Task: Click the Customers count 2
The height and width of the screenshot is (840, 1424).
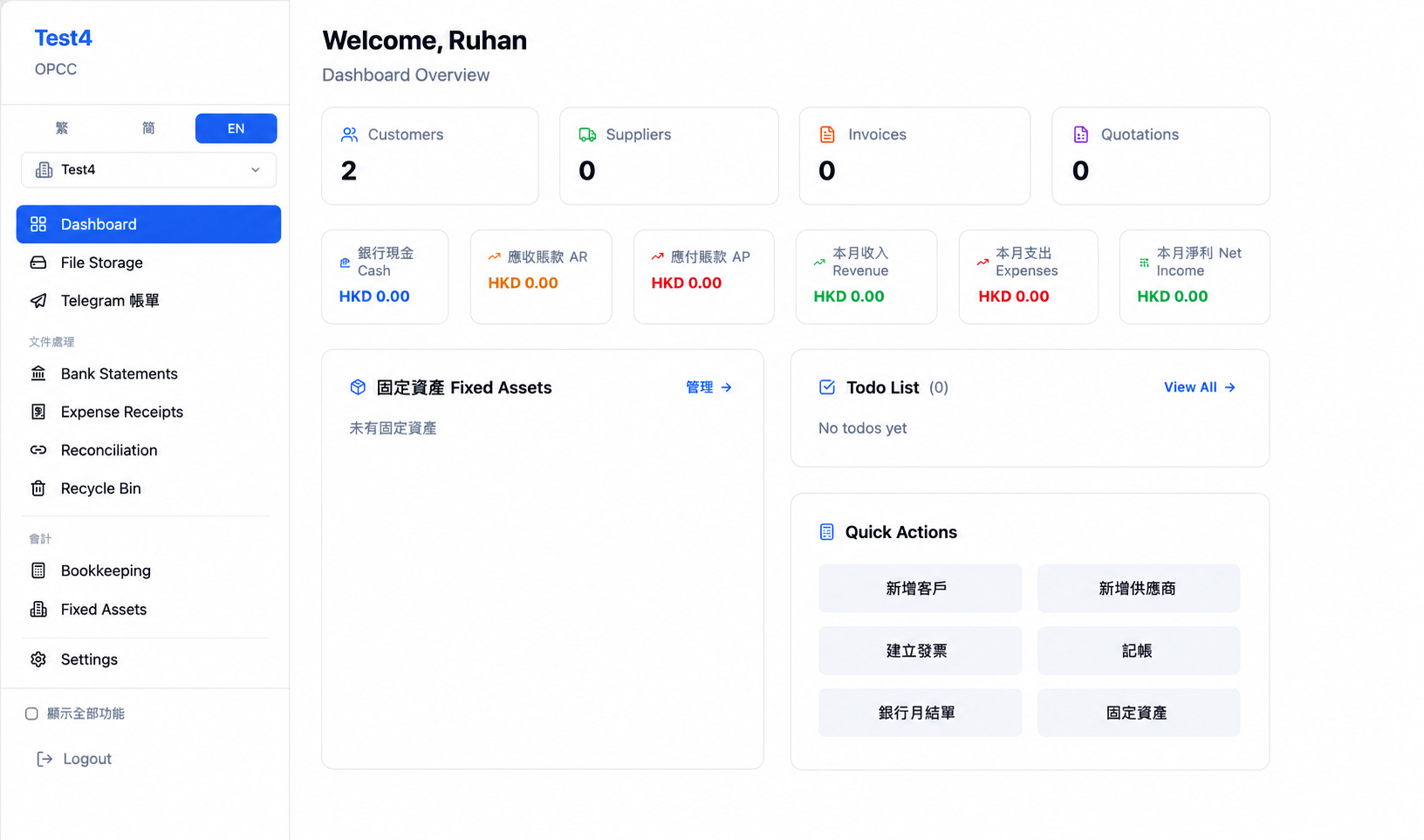Action: pyautogui.click(x=349, y=171)
